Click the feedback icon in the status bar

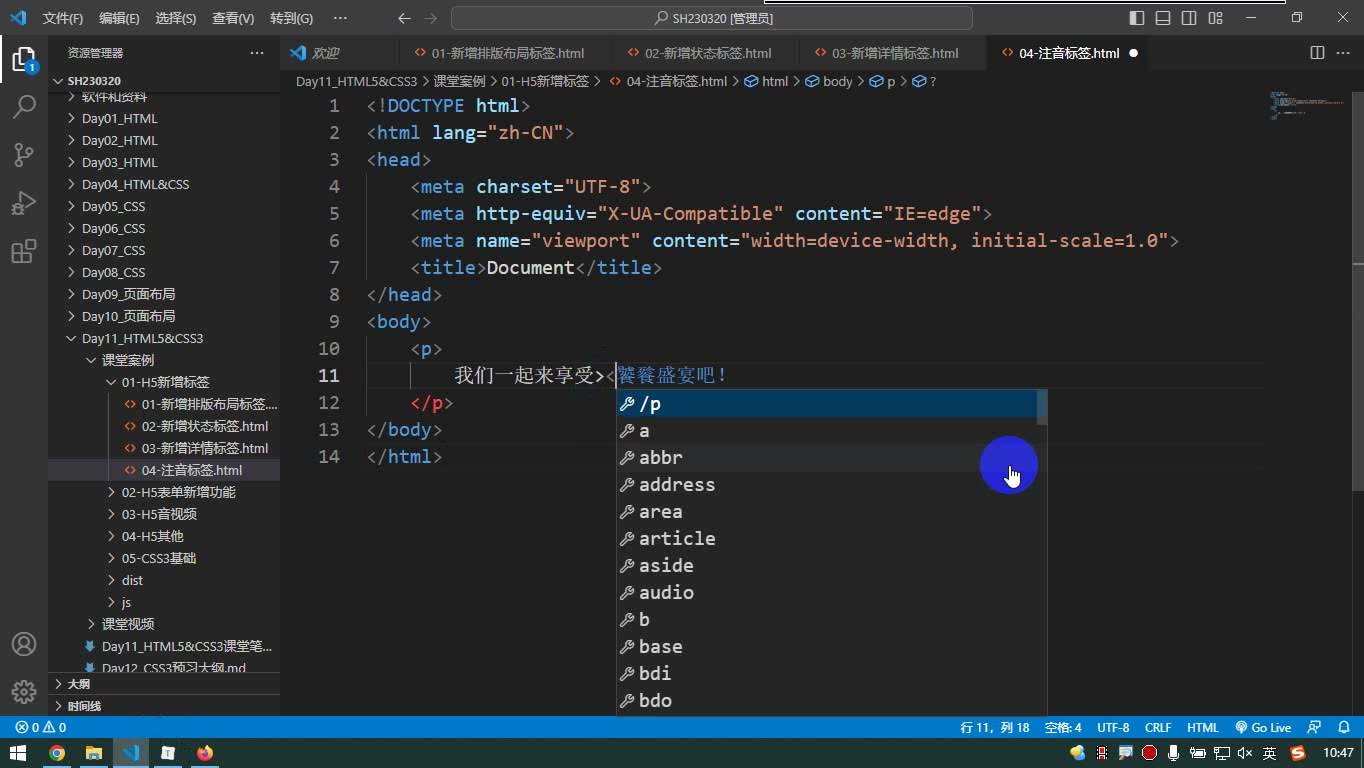1314,728
